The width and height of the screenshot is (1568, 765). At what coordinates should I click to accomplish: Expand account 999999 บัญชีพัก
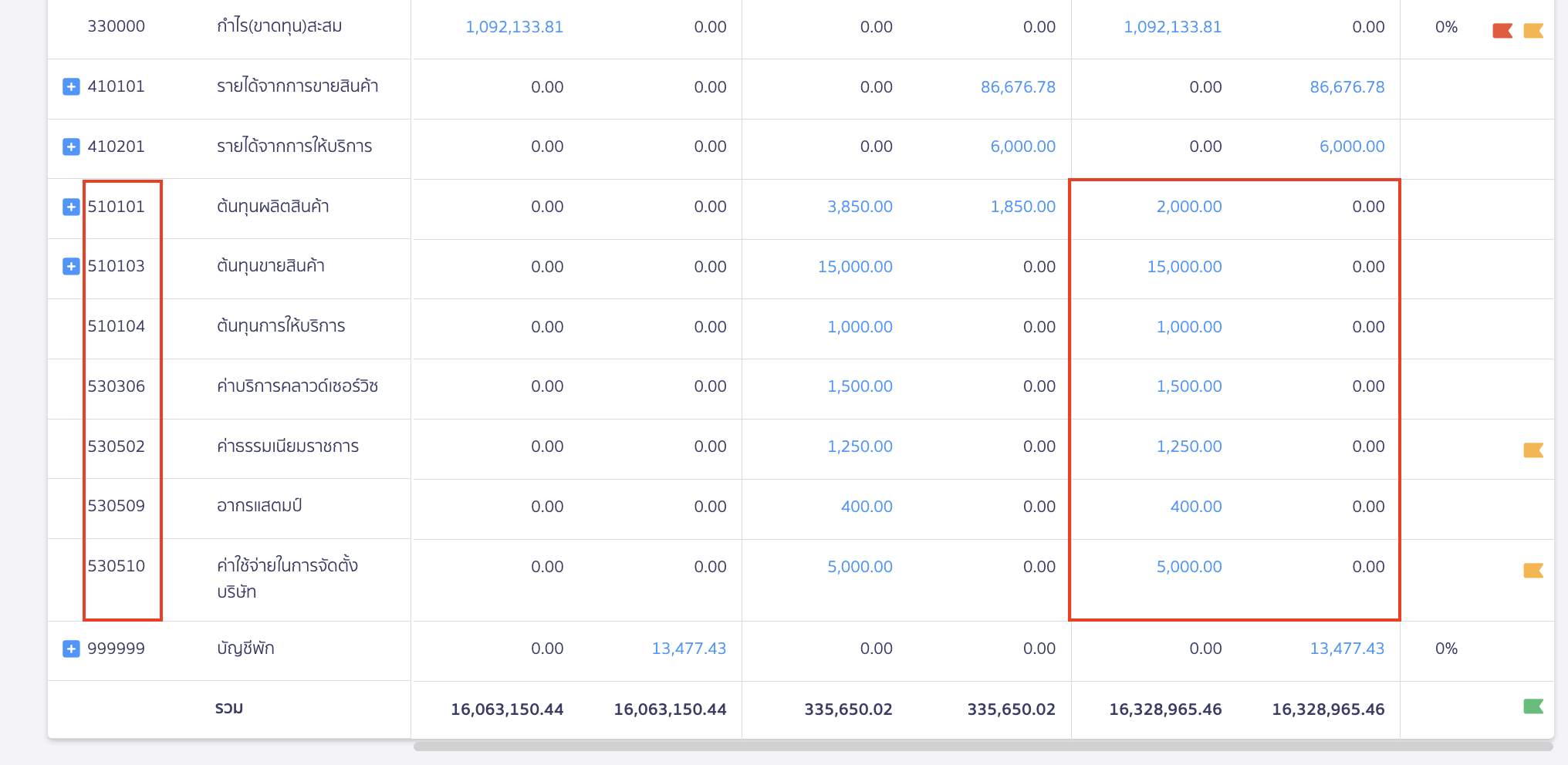[71, 649]
